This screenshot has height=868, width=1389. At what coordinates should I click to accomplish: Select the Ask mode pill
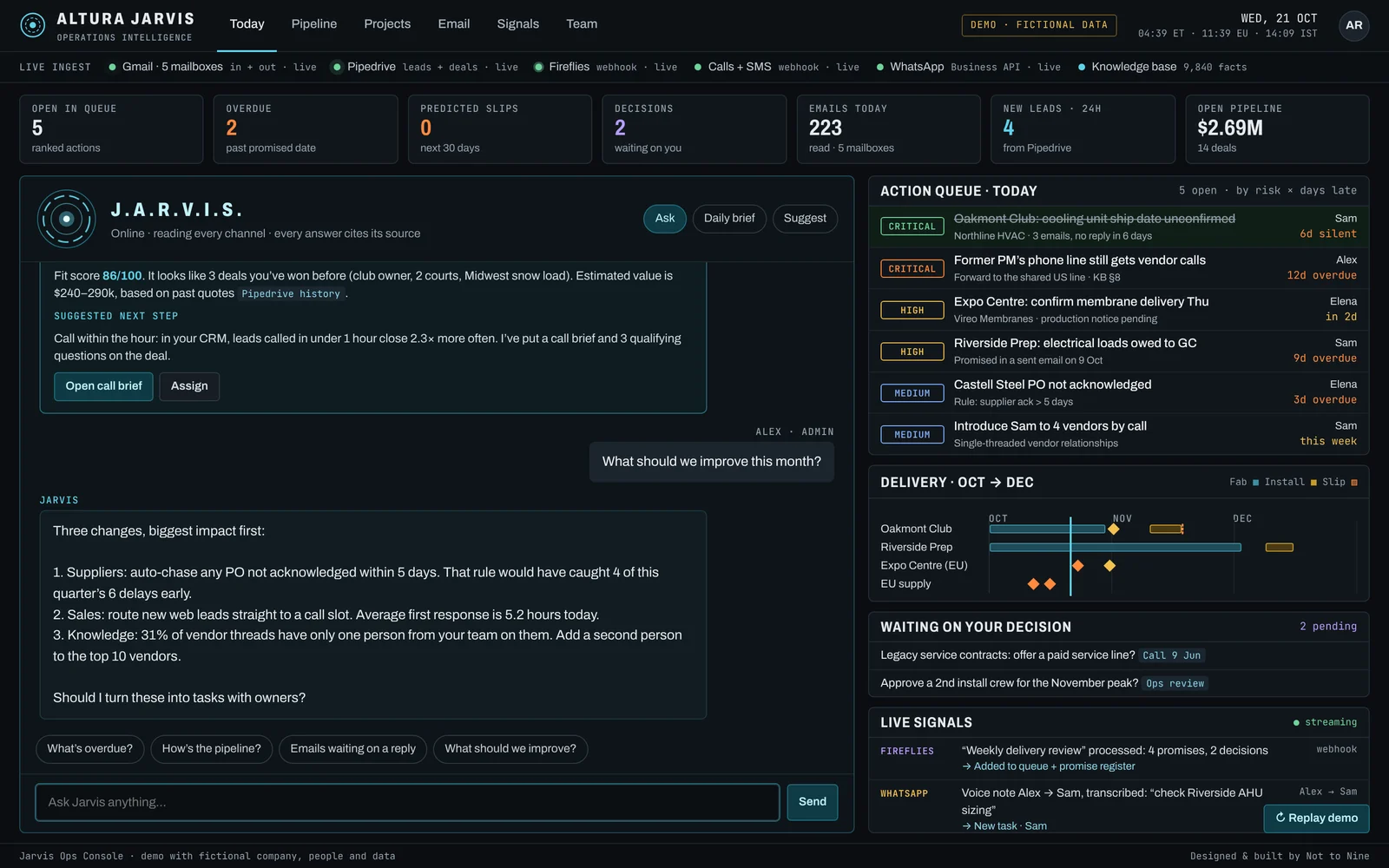click(x=665, y=219)
